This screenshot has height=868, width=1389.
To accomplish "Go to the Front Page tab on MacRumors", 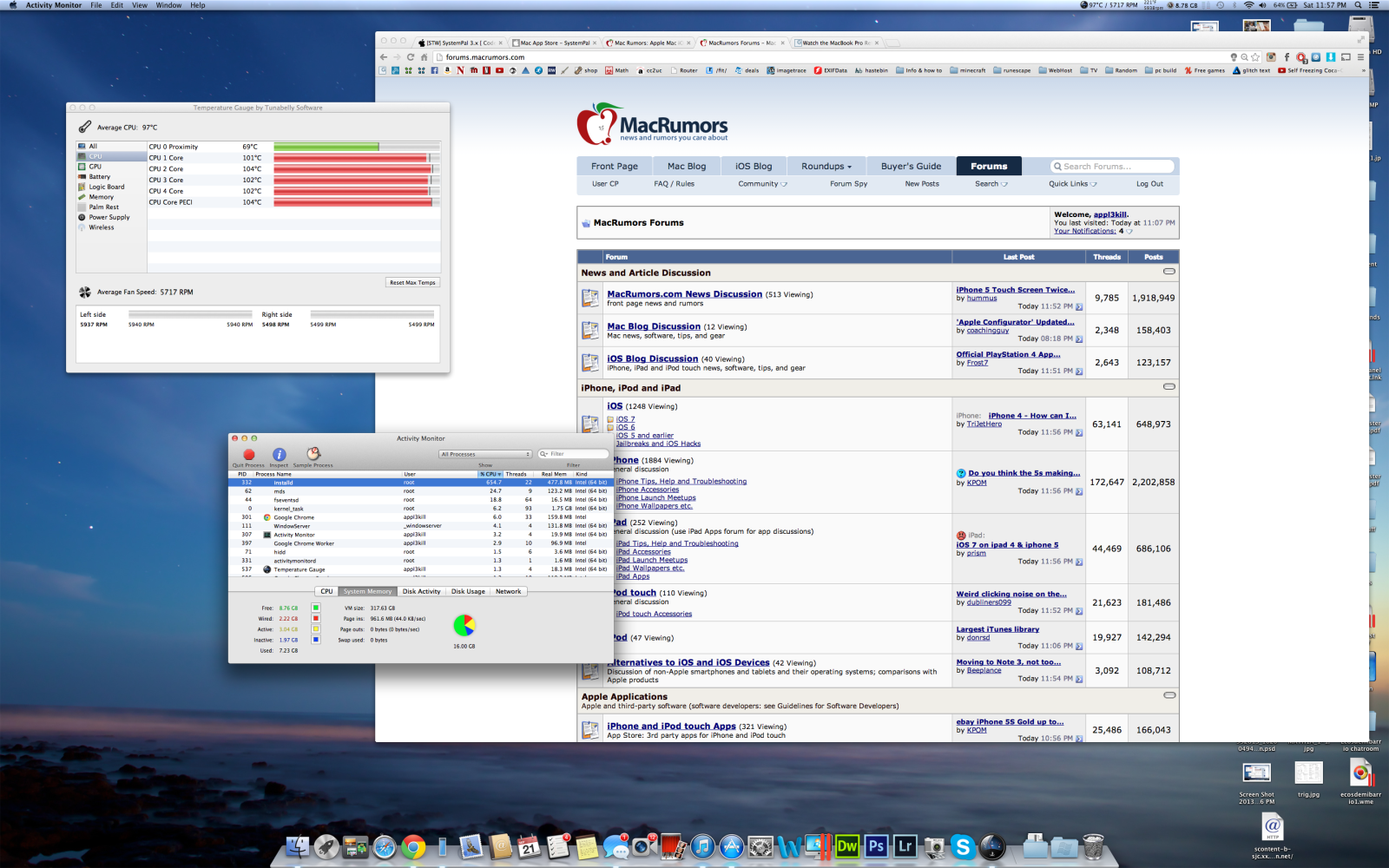I will point(615,167).
